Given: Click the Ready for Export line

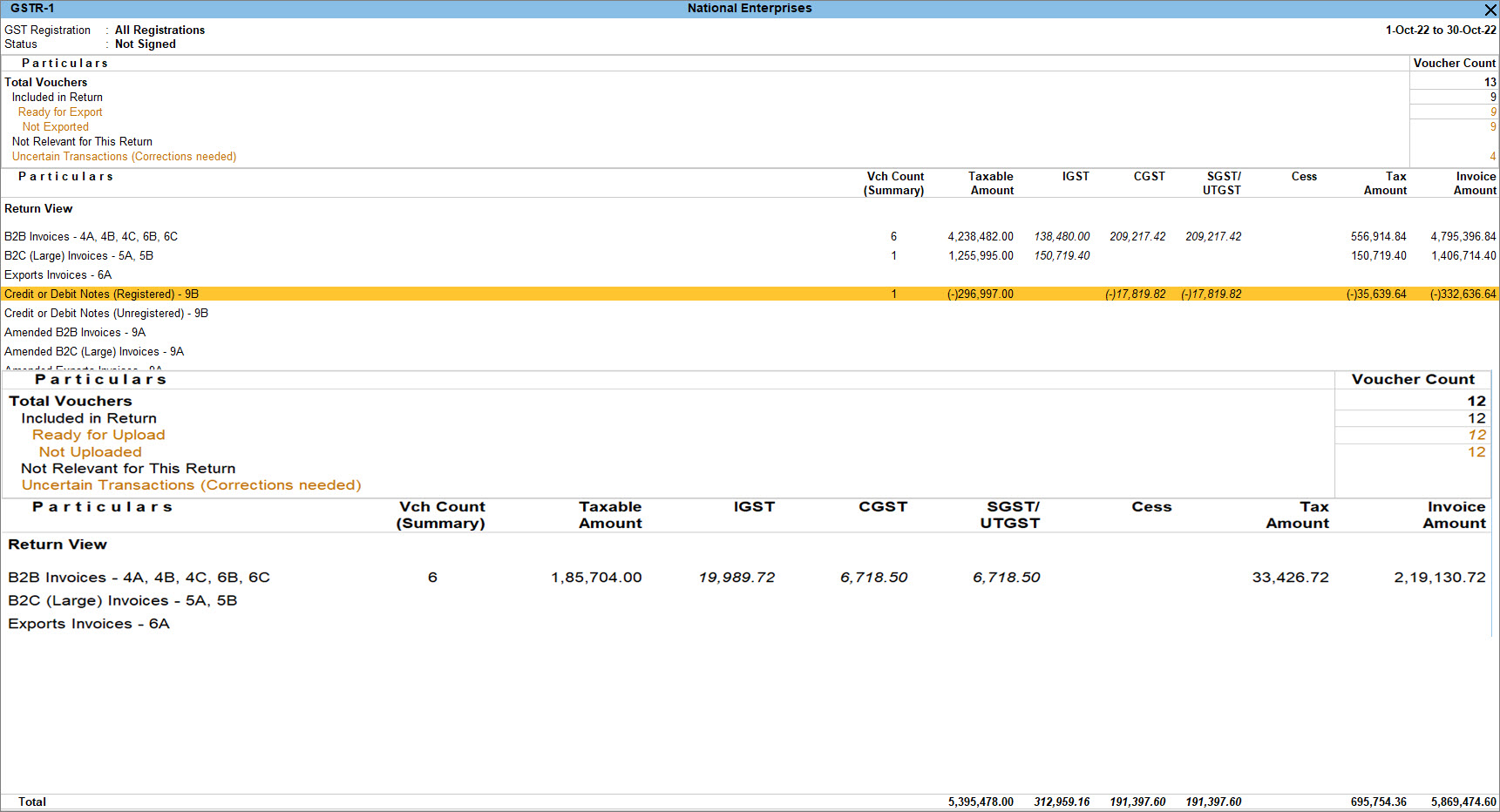Looking at the screenshot, I should tap(60, 112).
